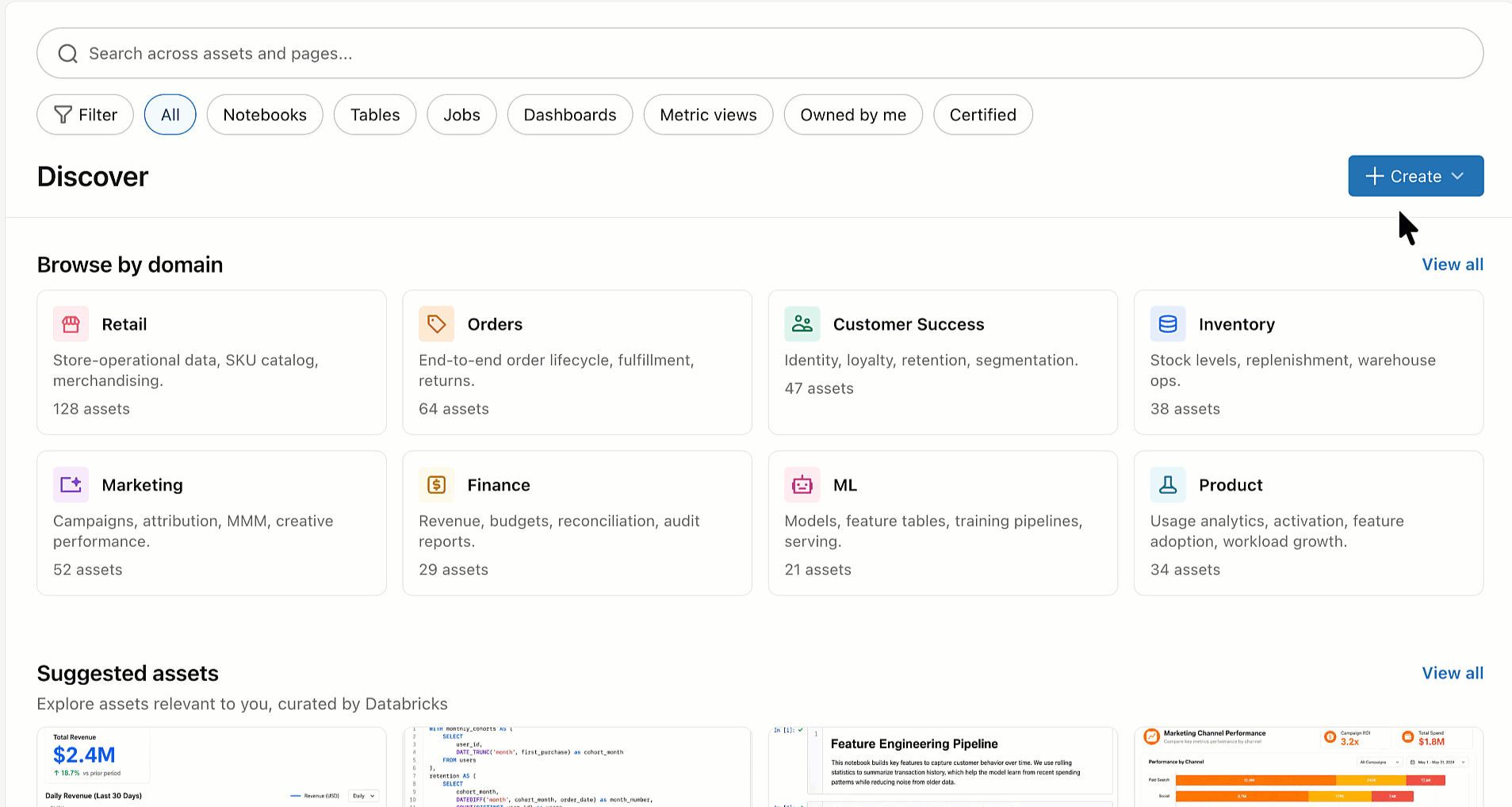The width and height of the screenshot is (1512, 807).
Task: Open View all for Browse by domain
Action: [1453, 265]
